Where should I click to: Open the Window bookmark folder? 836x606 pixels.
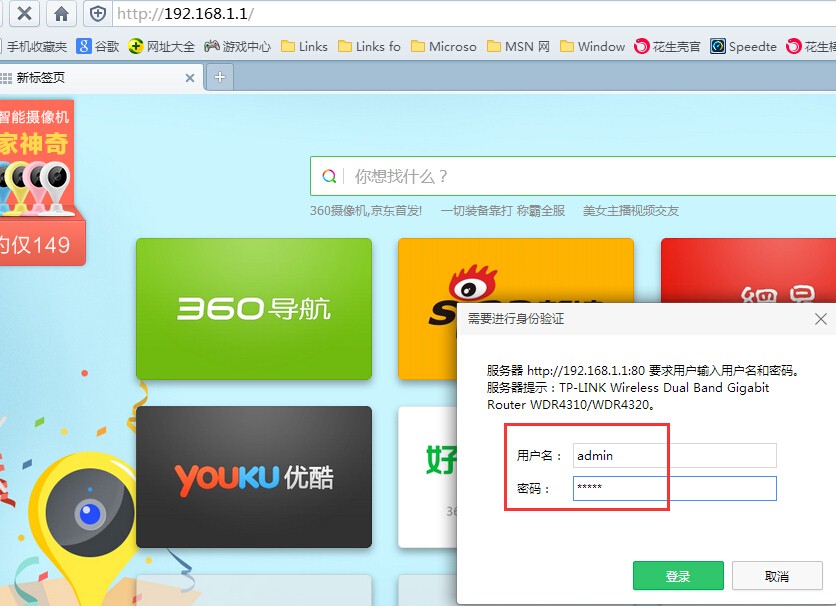coord(592,47)
